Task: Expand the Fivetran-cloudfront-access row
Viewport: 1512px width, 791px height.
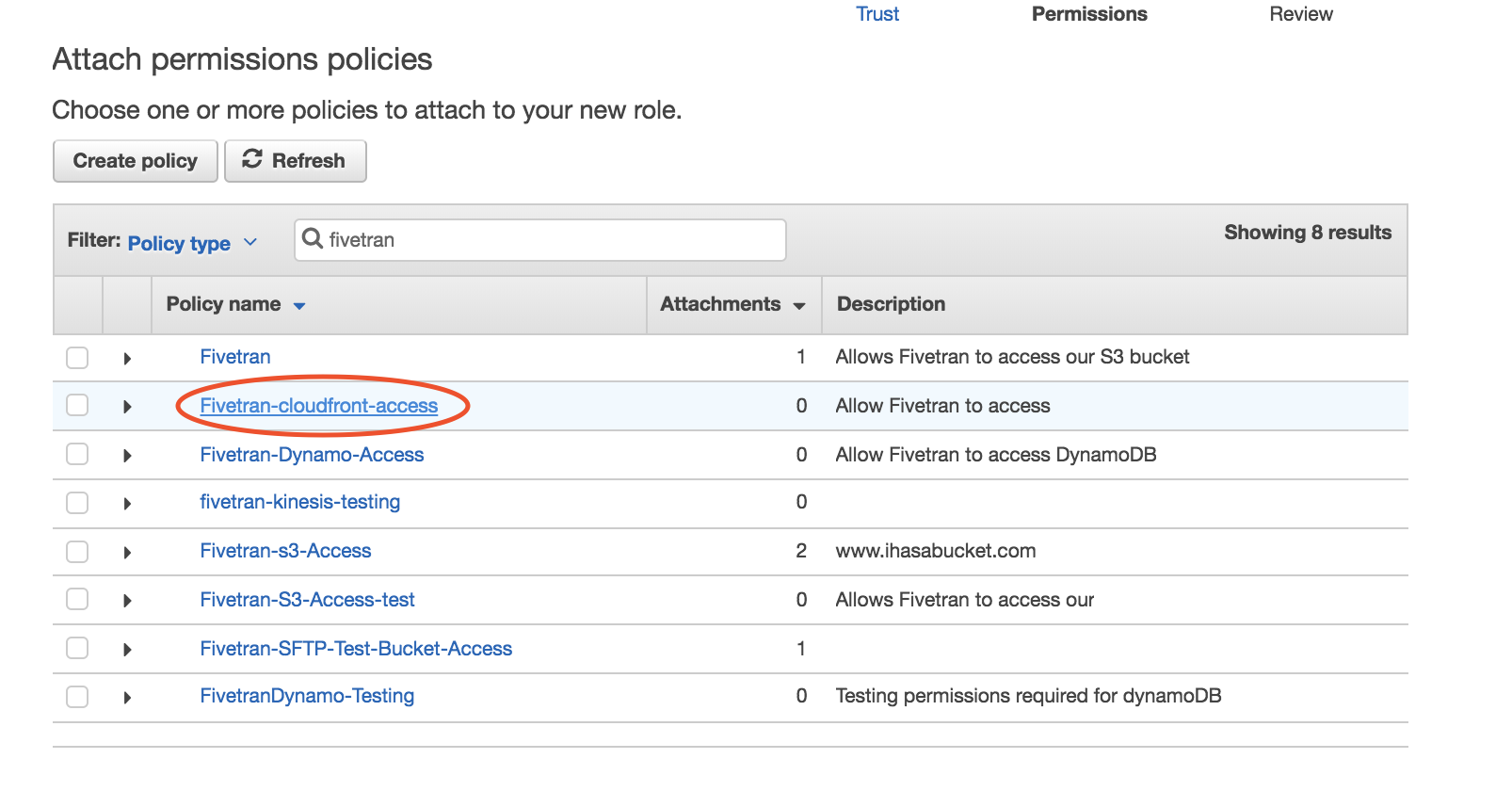Action: click(x=127, y=407)
